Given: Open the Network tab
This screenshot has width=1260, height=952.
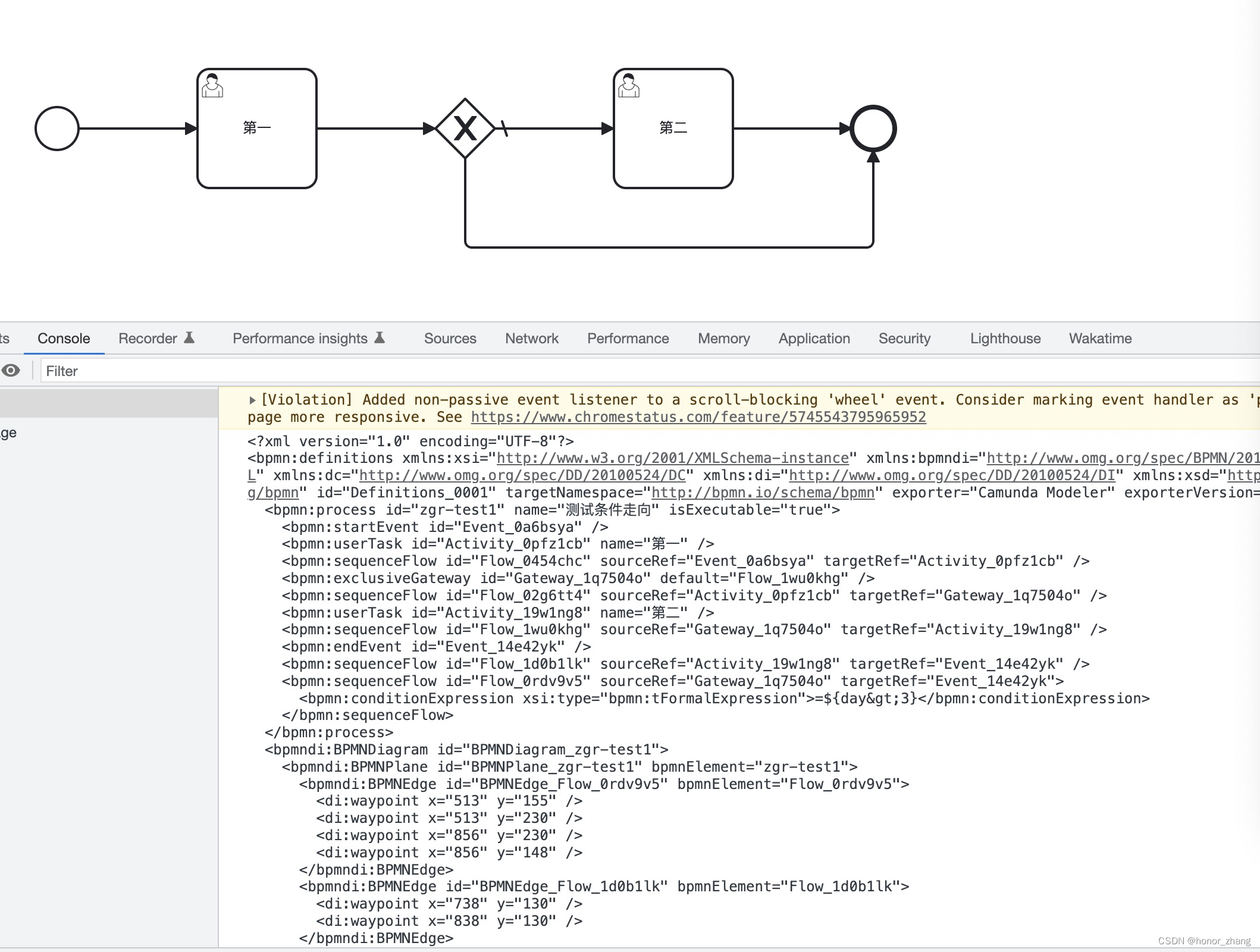Looking at the screenshot, I should [x=531, y=339].
